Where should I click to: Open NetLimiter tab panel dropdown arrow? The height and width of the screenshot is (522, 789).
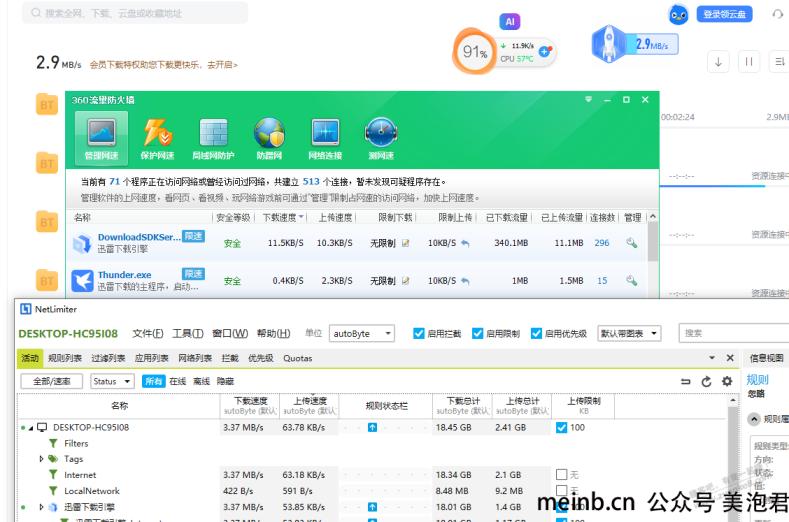(712, 358)
